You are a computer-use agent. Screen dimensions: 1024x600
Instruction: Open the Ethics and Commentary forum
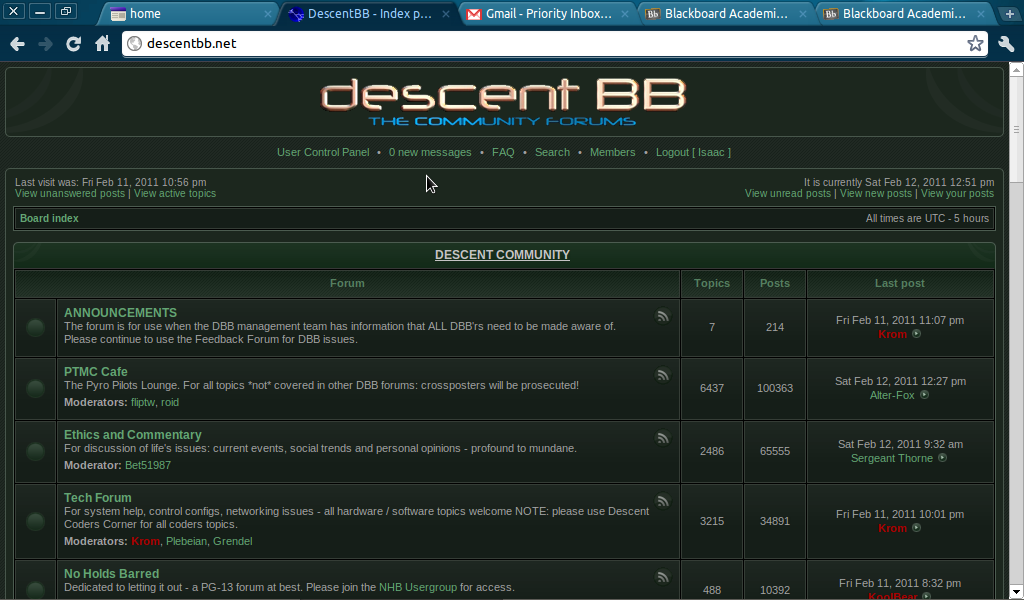click(x=133, y=435)
